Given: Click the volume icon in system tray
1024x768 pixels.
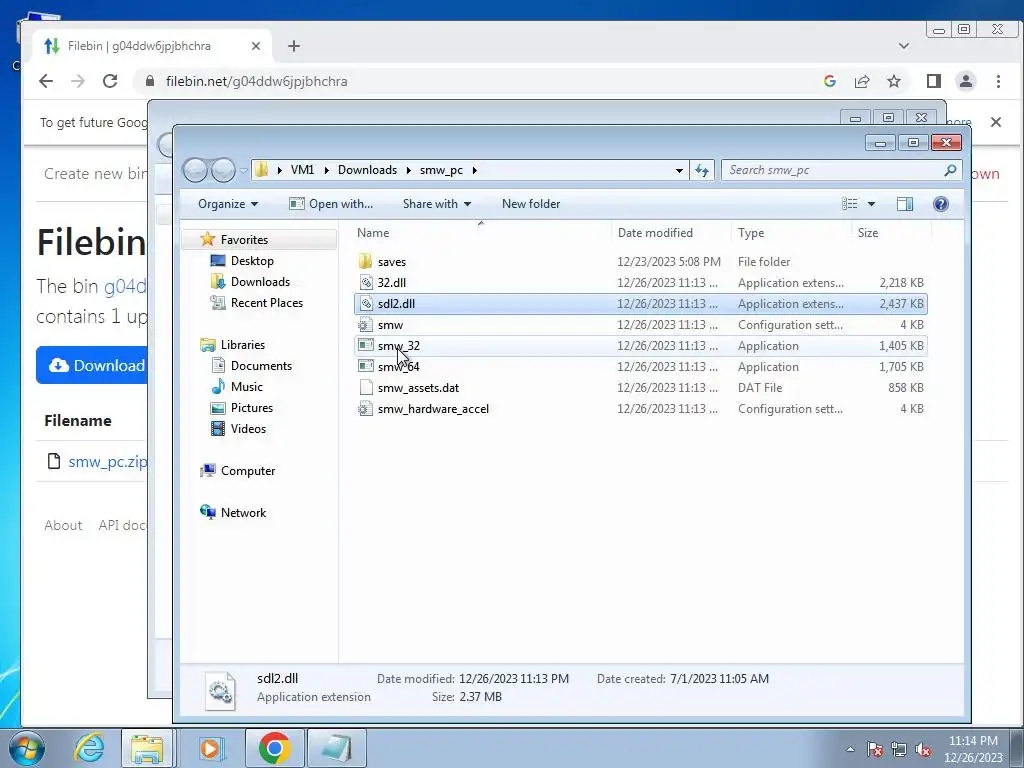Looking at the screenshot, I should coord(923,750).
